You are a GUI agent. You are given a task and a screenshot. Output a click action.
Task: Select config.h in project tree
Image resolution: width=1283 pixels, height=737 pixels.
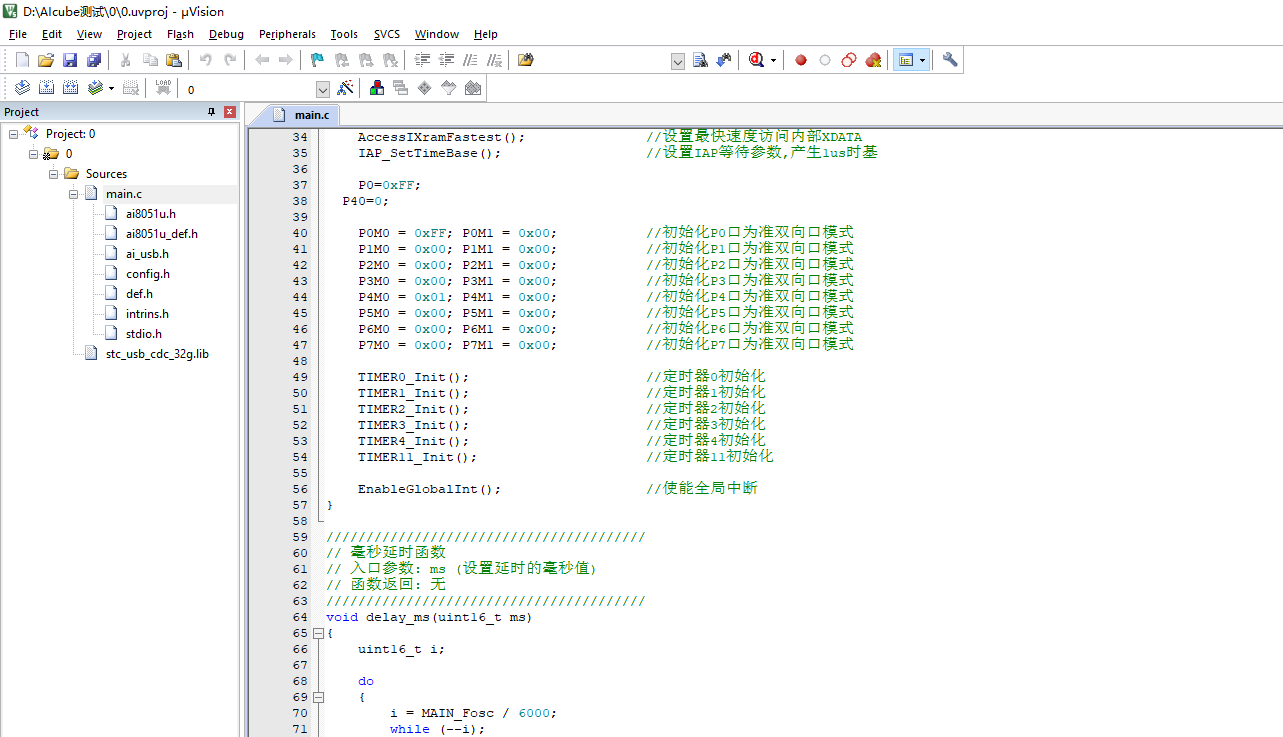[x=147, y=274]
